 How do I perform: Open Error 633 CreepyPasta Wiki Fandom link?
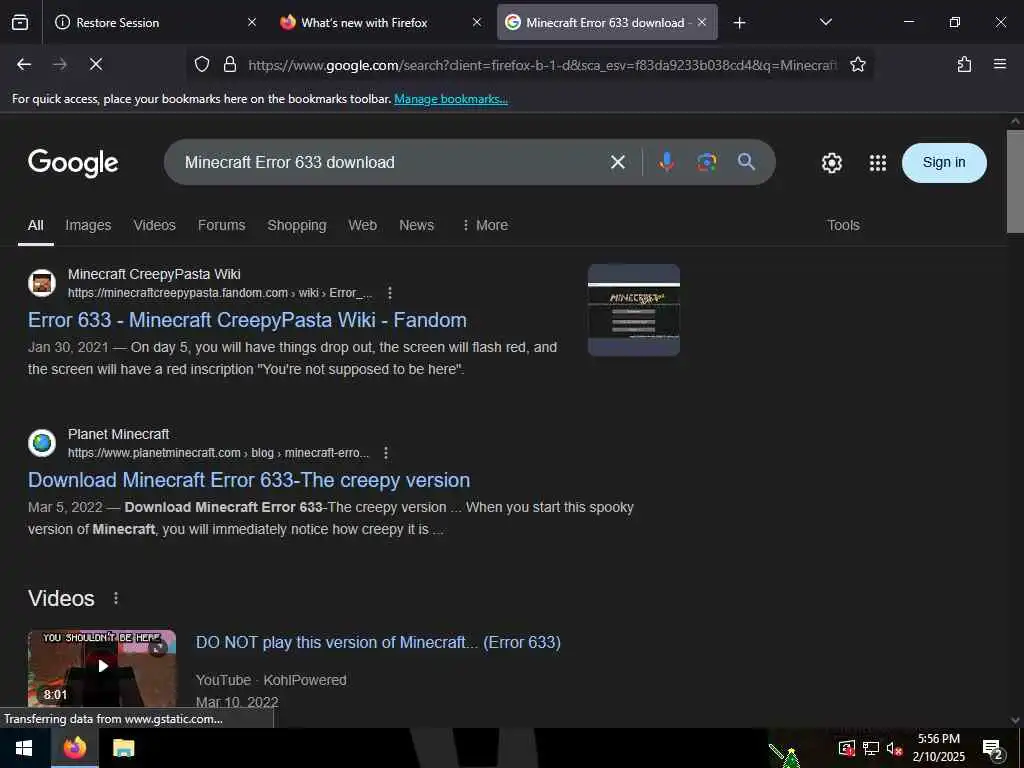point(247,320)
